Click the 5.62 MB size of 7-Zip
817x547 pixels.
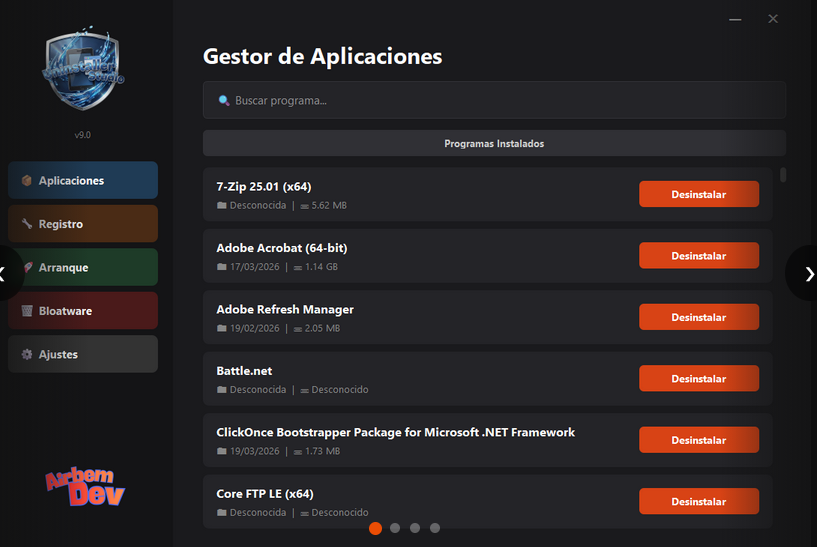coord(329,205)
